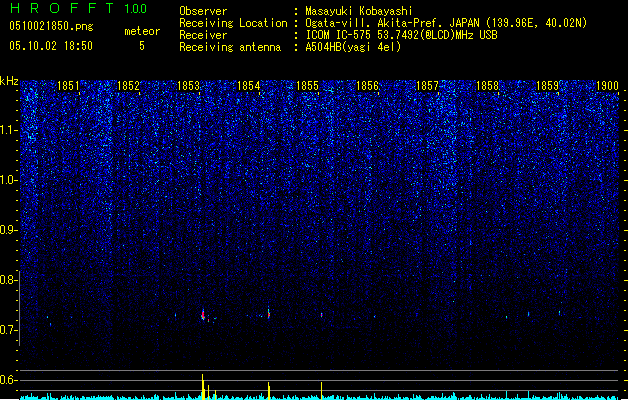
Task: Click the 1852 time marker
Action: [x=128, y=85]
